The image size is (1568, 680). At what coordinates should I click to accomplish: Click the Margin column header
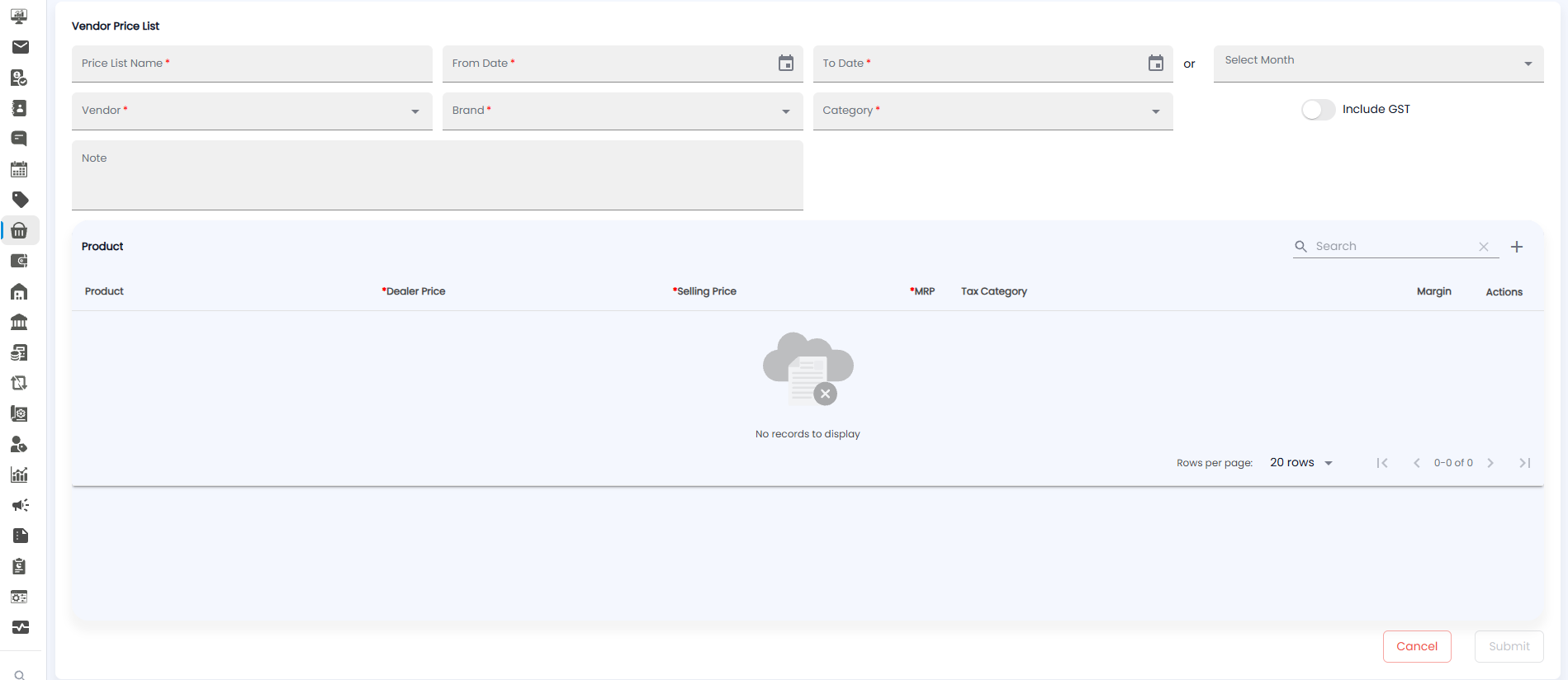pos(1434,291)
